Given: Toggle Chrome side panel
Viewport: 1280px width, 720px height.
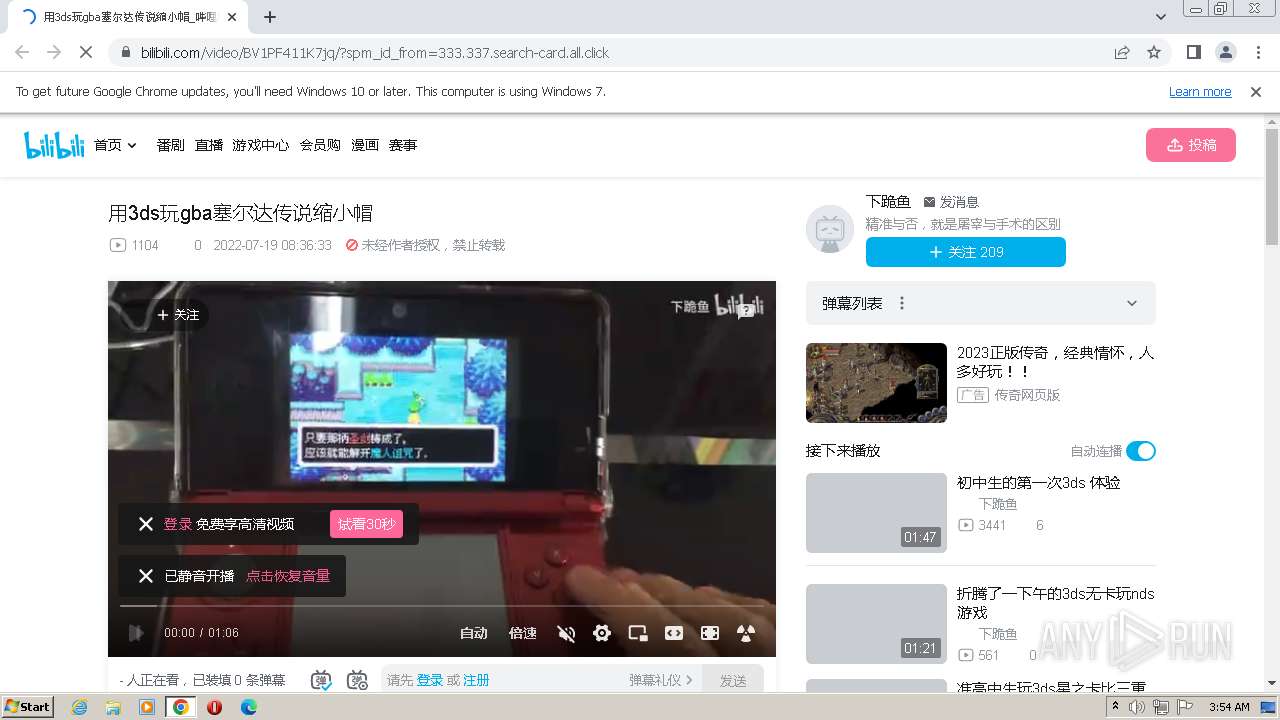Looking at the screenshot, I should click(1193, 52).
